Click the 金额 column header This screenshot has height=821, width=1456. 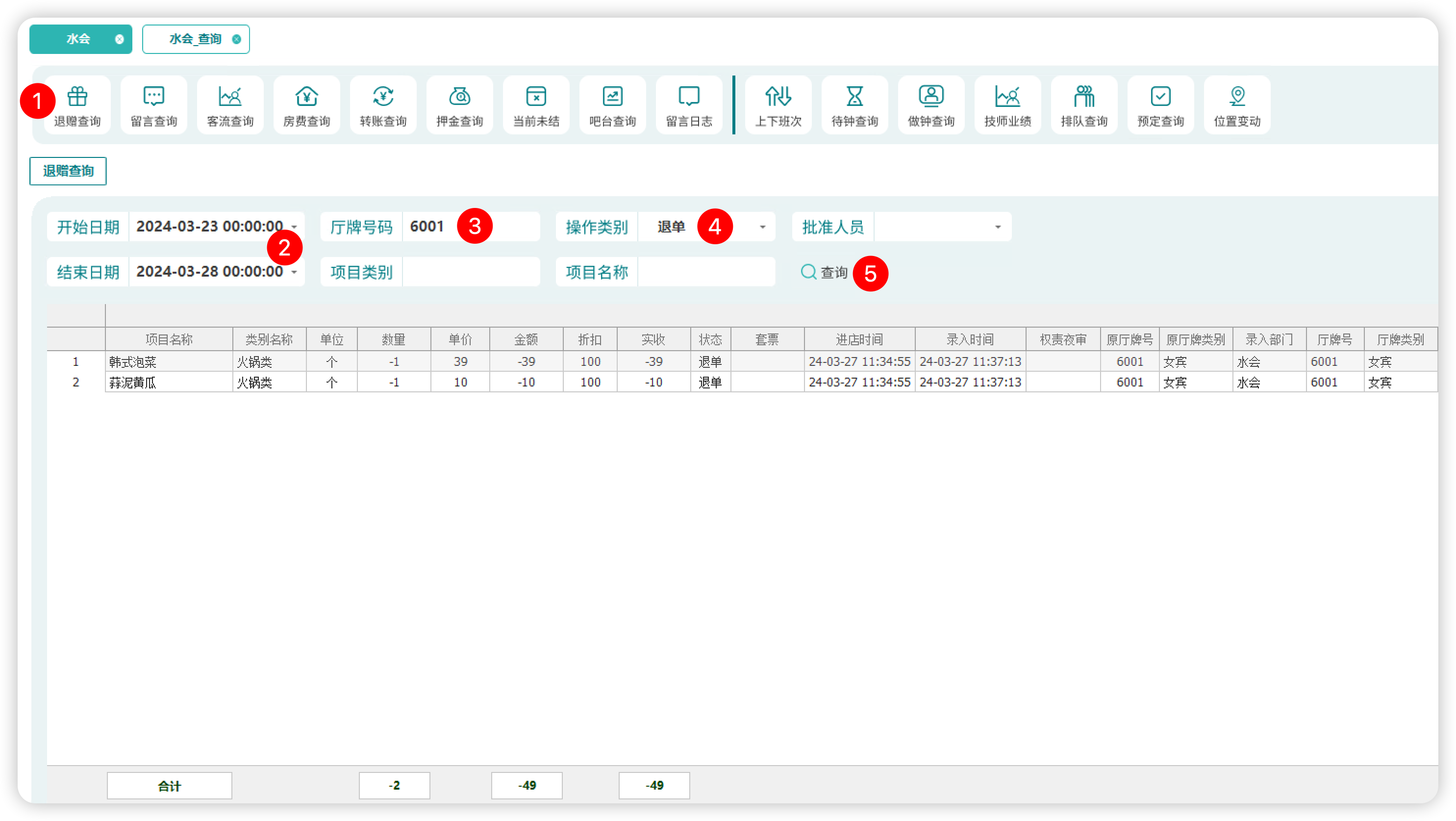[526, 339]
